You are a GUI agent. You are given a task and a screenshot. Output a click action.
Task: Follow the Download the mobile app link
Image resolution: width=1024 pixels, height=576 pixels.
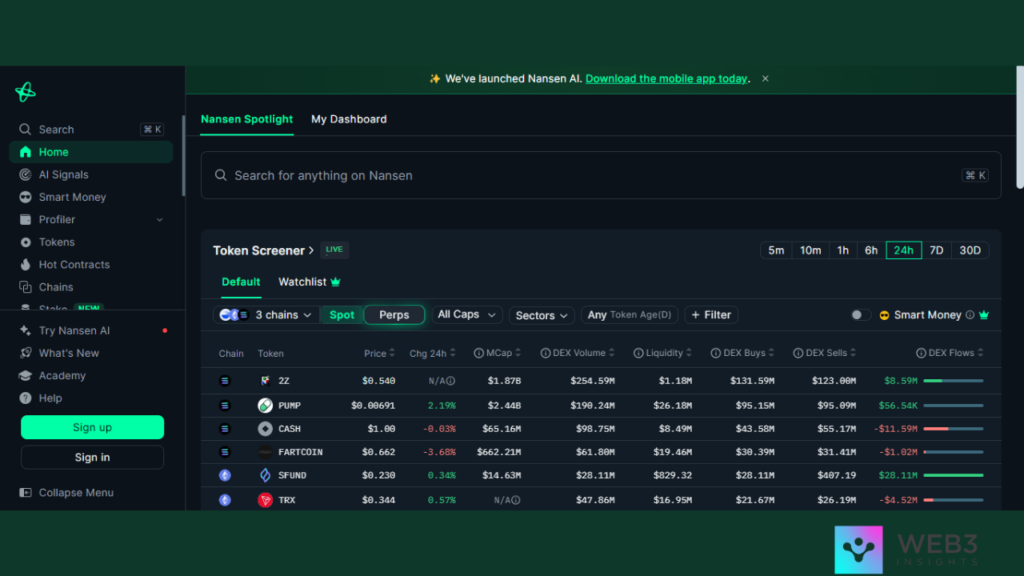click(666, 79)
